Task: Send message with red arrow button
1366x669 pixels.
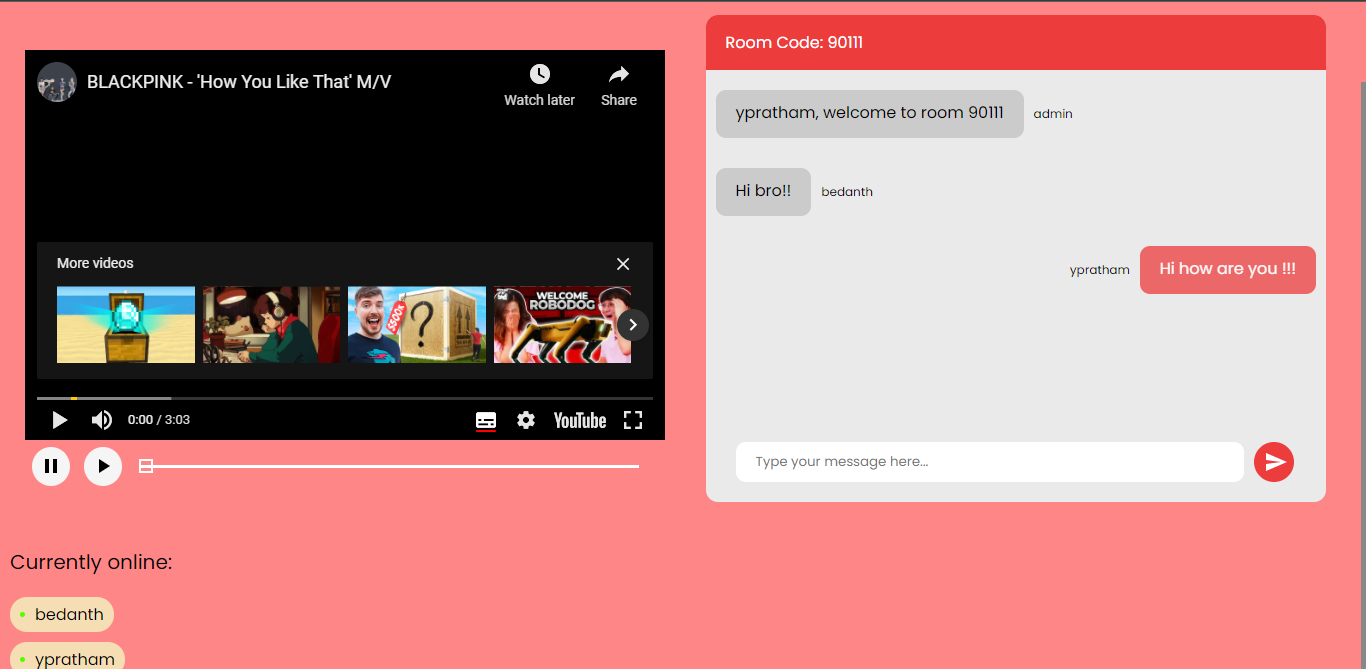Action: tap(1274, 462)
